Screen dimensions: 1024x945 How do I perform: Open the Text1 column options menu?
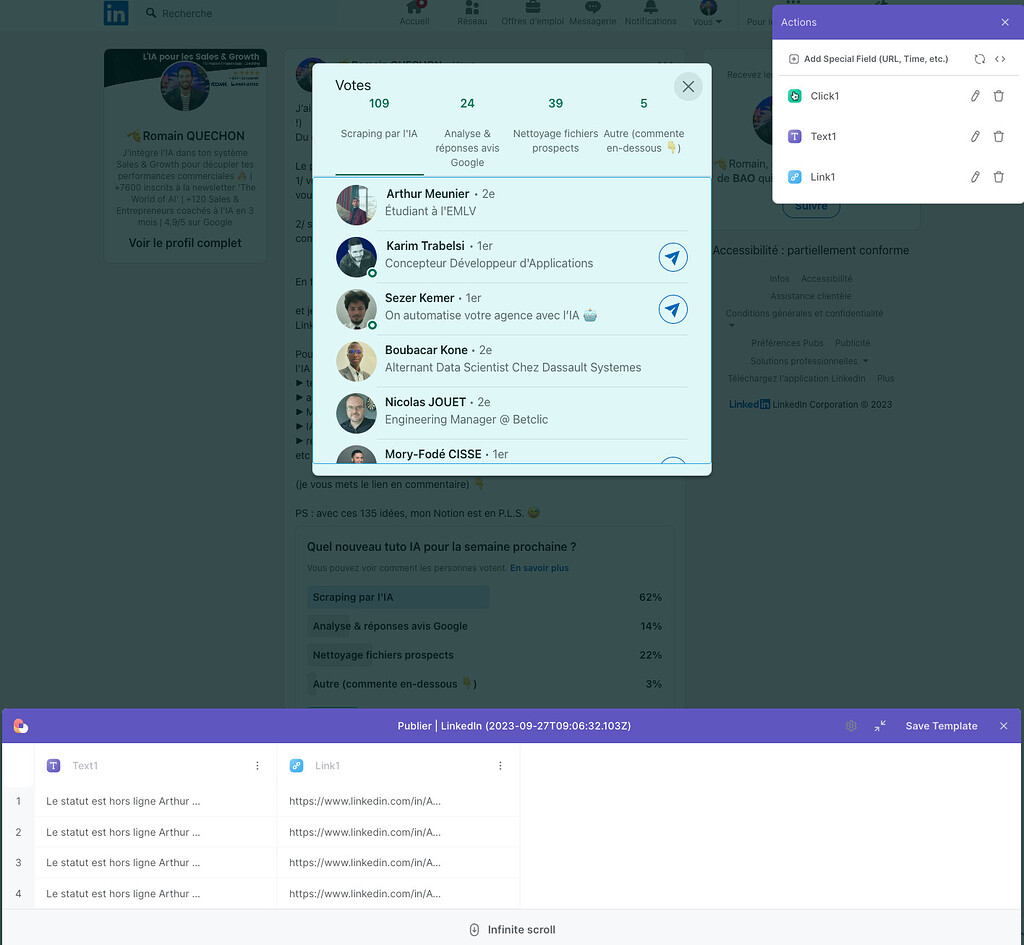pos(257,765)
